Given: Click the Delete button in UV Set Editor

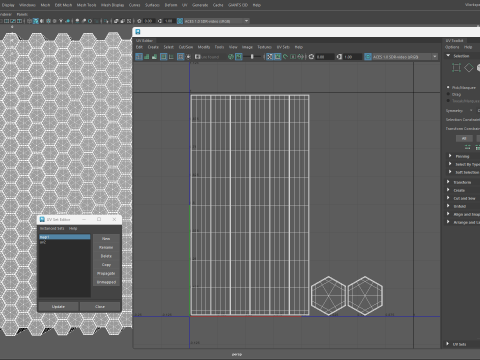Looking at the screenshot, I should pos(106,256).
